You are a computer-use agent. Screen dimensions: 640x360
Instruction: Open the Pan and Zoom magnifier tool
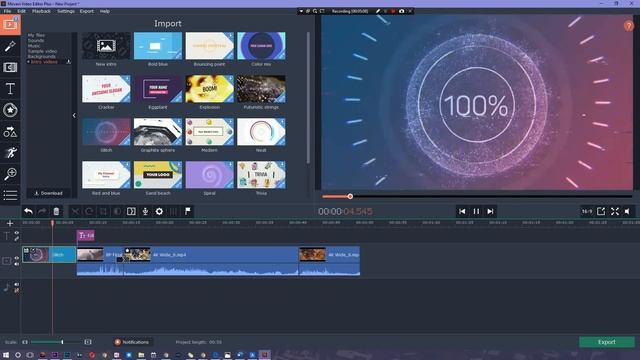10,174
